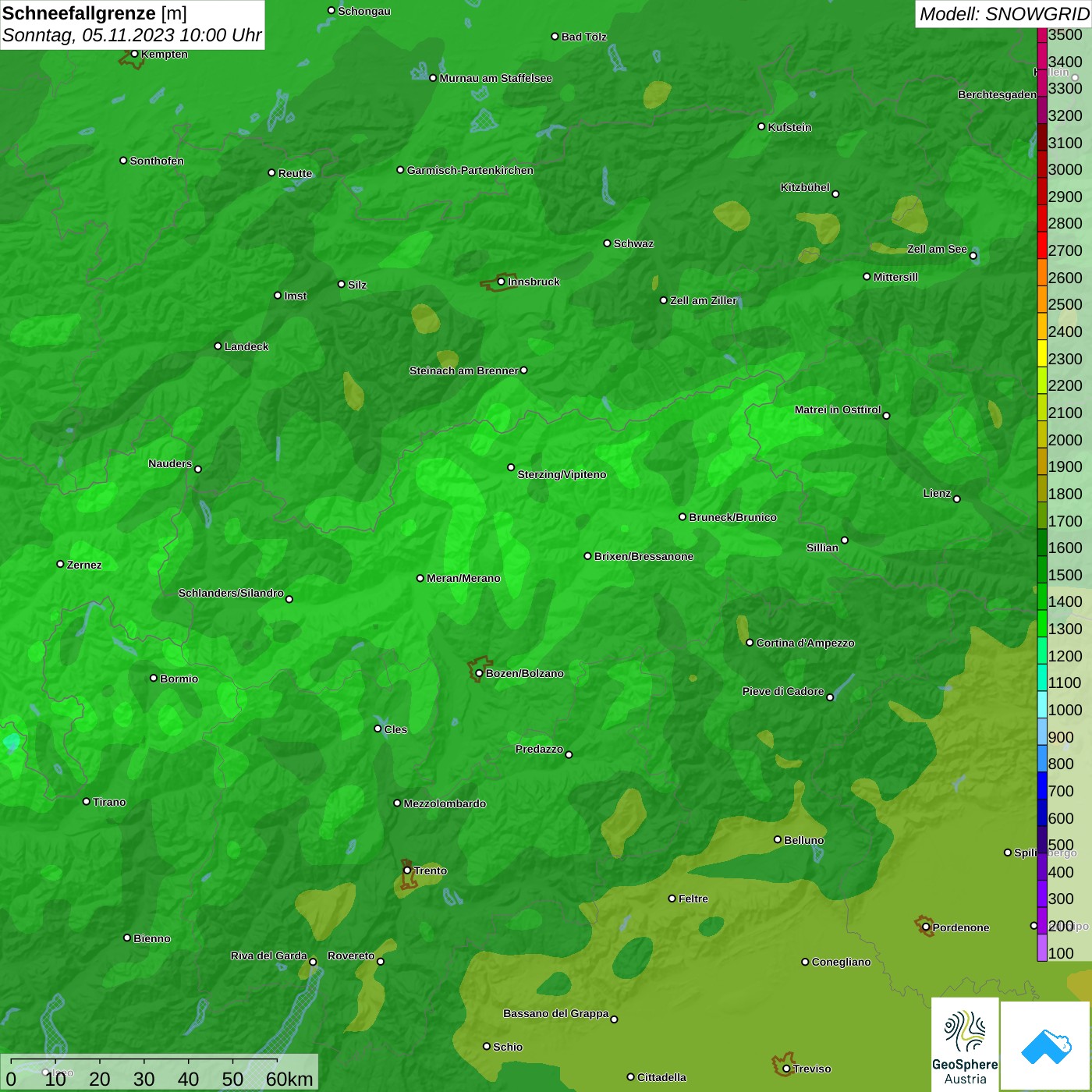Click the Berchtesgaden label
Viewport: 1092px width, 1092px height.
[997, 94]
